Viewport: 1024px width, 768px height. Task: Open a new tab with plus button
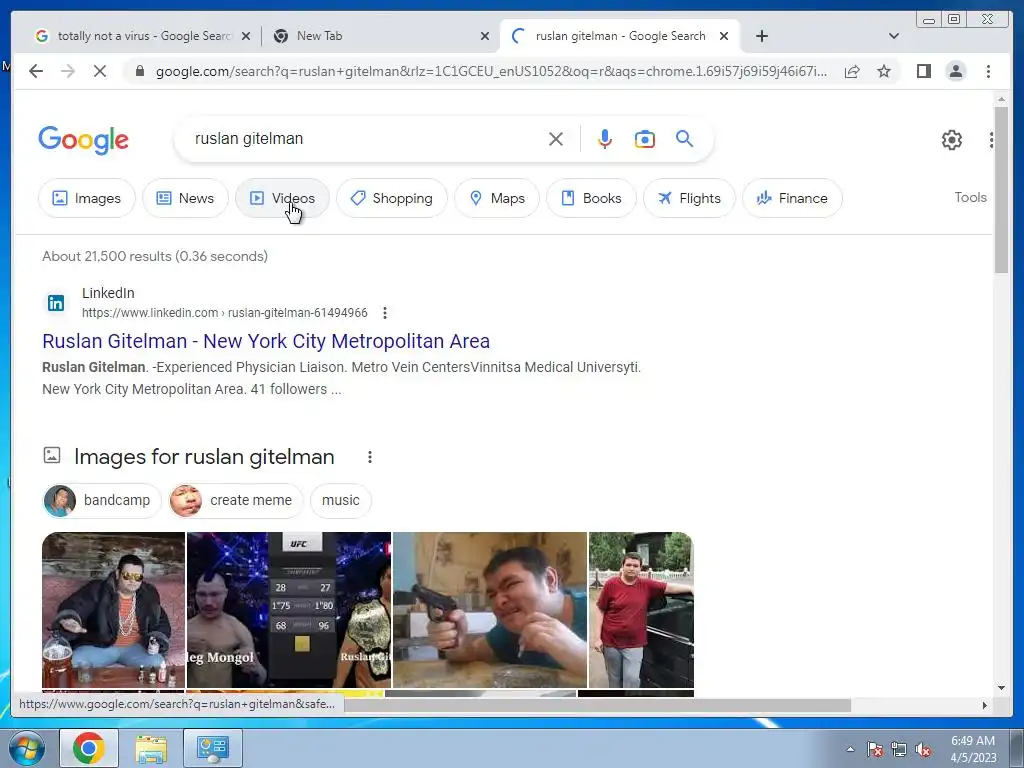coord(761,36)
